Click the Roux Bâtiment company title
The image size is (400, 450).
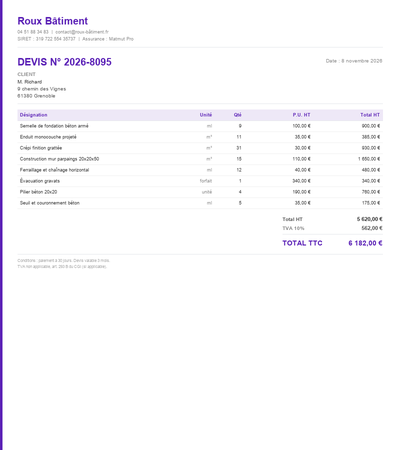coord(53,21)
